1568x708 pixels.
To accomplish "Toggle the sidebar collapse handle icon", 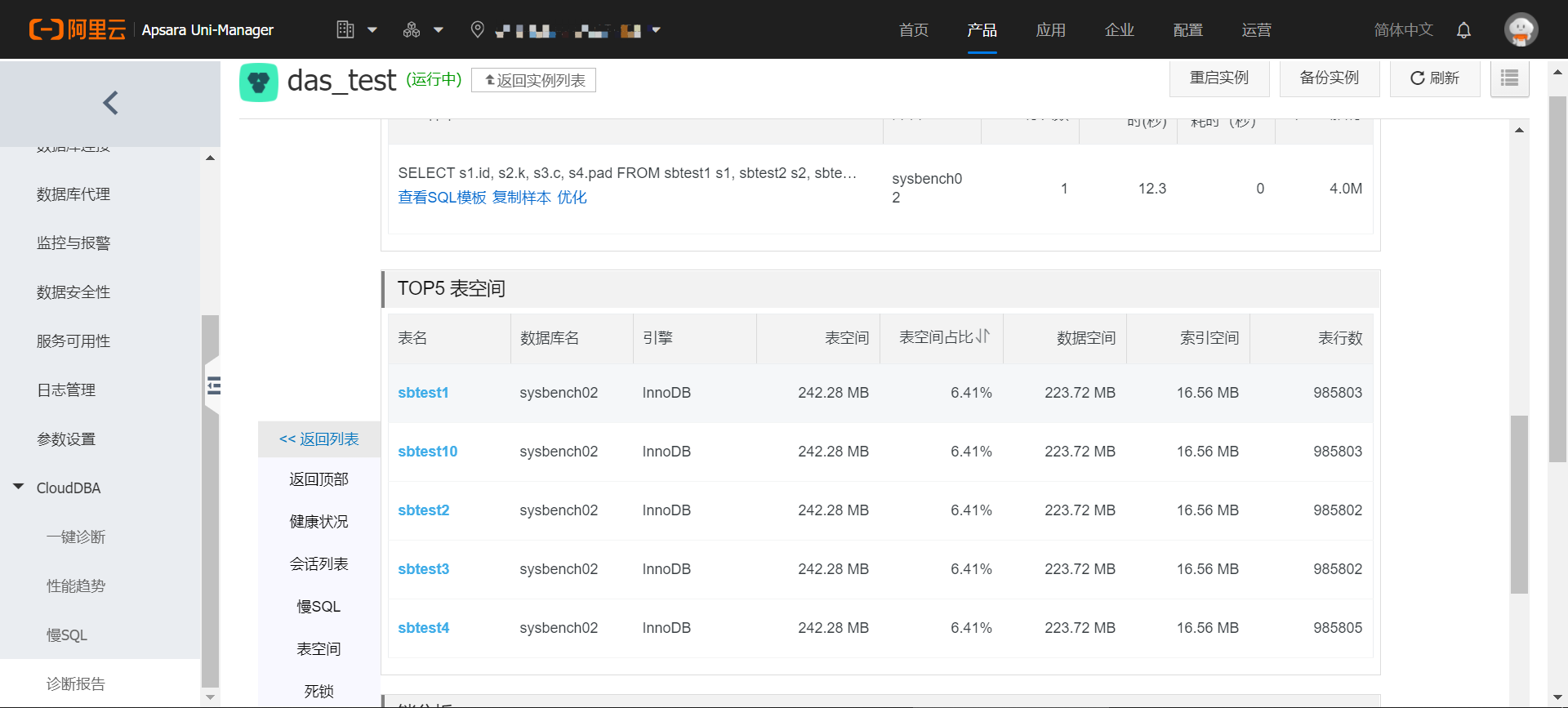I will pyautogui.click(x=213, y=385).
